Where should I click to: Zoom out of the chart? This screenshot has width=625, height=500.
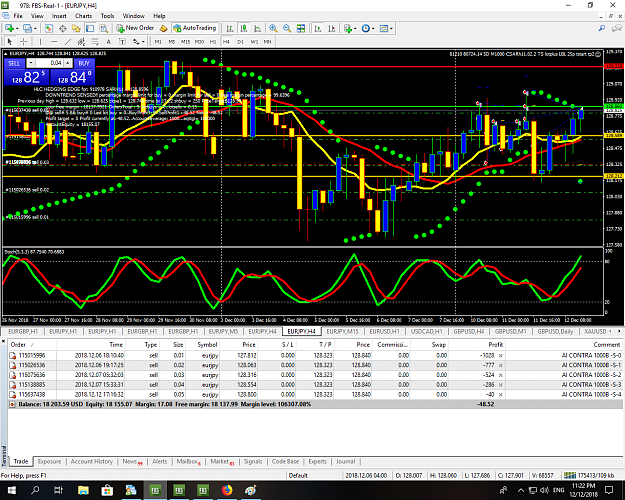click(x=287, y=28)
